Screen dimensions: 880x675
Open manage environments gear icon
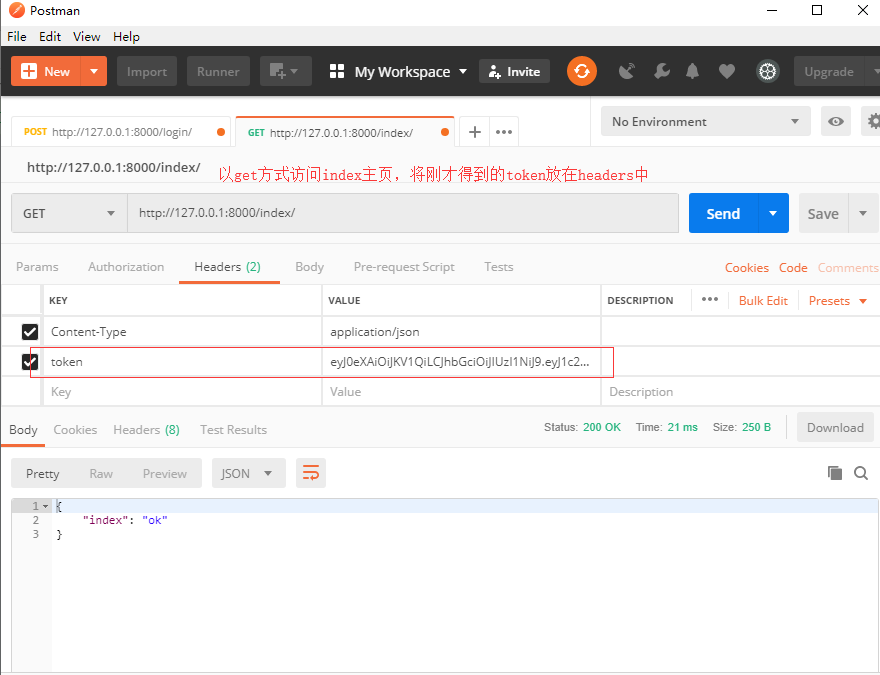[x=872, y=121]
